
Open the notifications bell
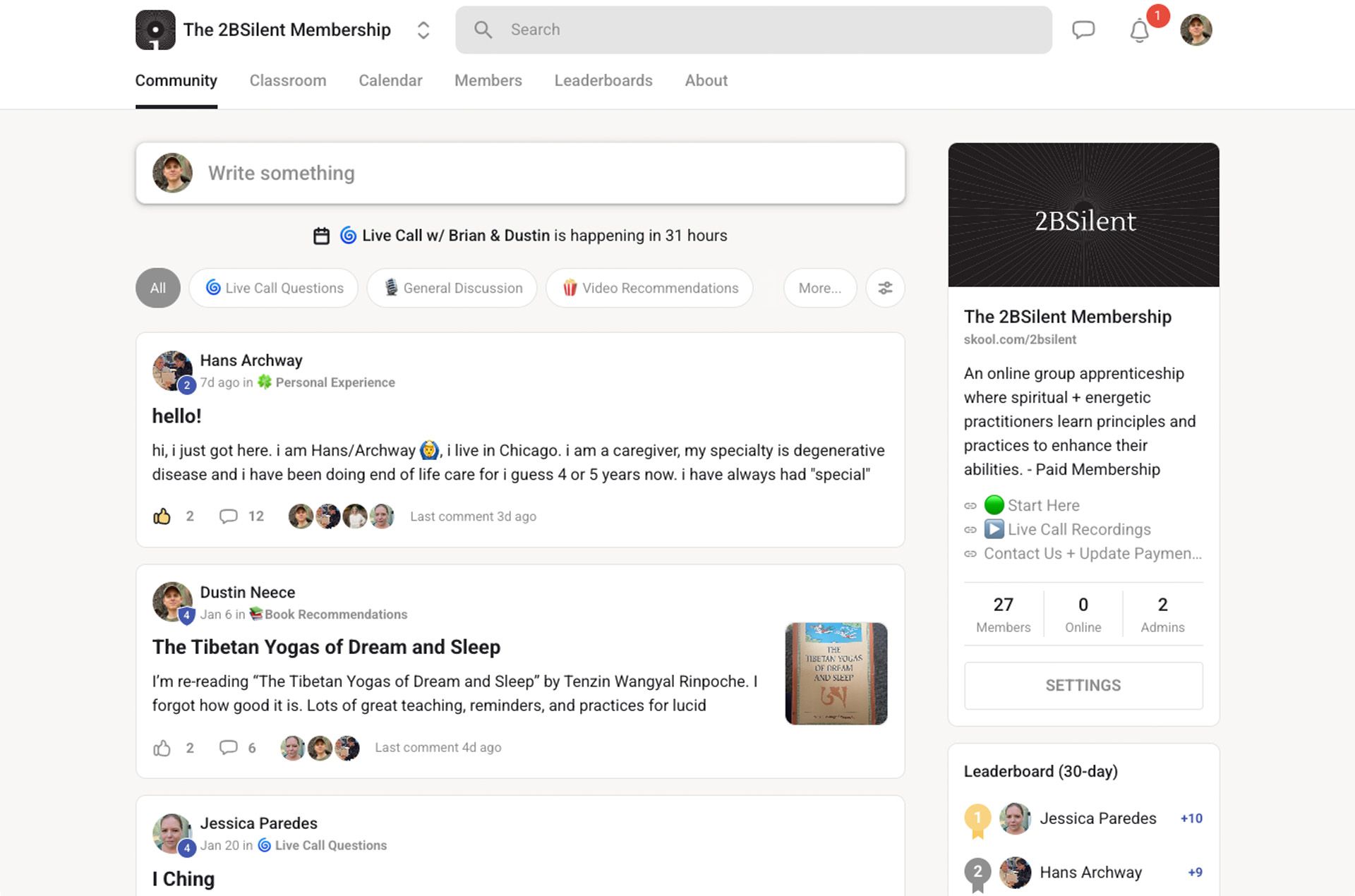click(x=1139, y=30)
